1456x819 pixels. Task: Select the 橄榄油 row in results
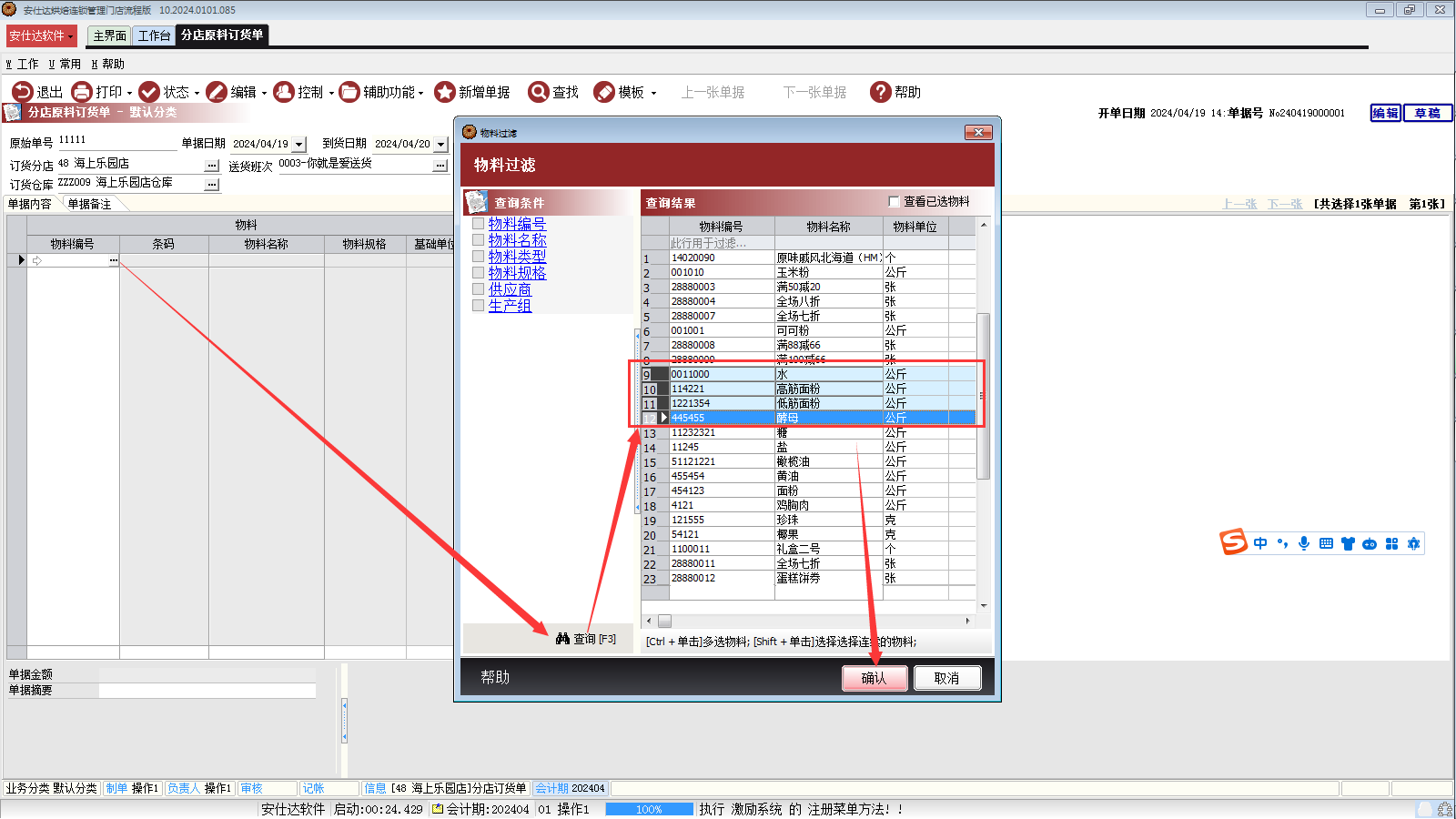click(808, 461)
